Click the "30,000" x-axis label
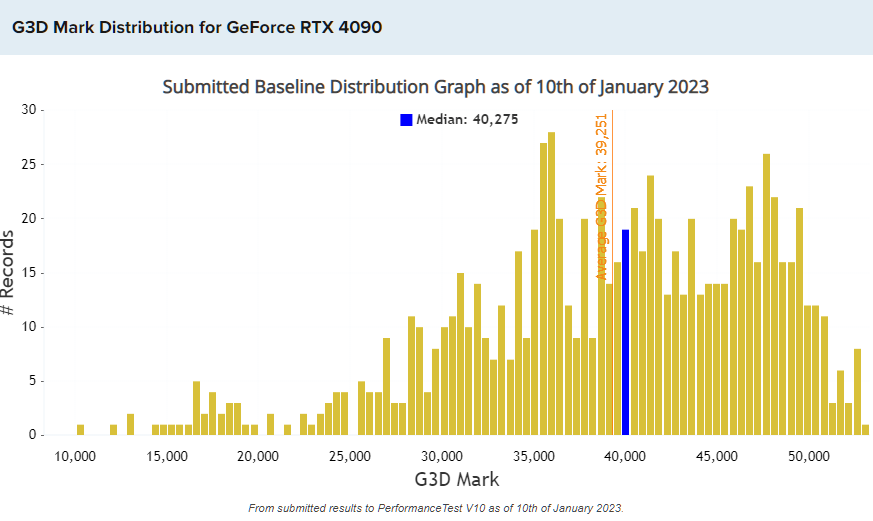This screenshot has height=521, width=873. [x=442, y=456]
